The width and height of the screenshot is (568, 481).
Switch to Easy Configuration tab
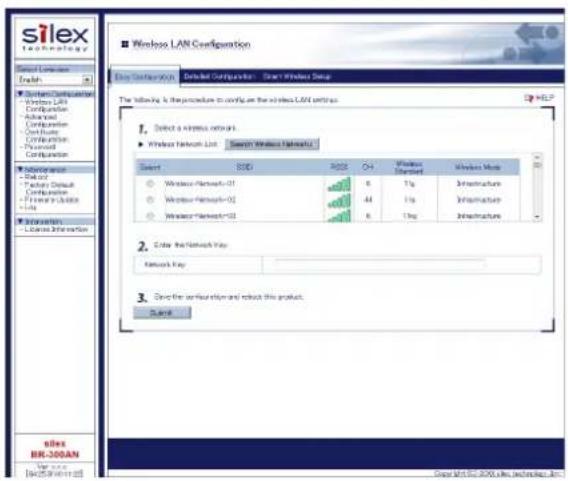(145, 77)
